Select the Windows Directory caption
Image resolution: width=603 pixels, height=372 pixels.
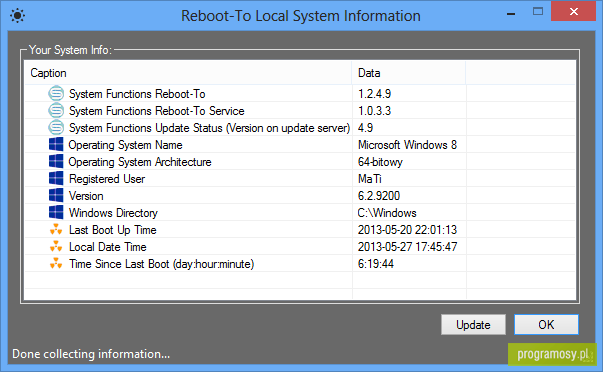113,213
